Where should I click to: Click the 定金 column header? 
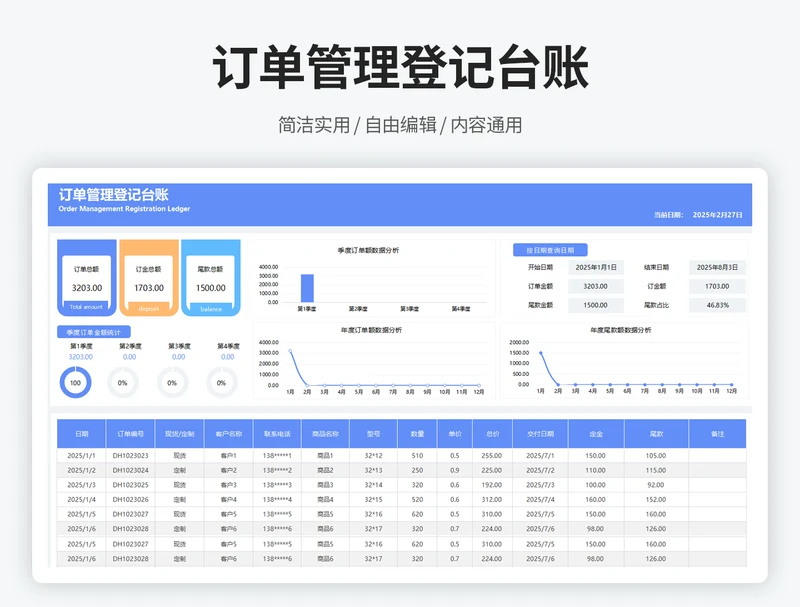click(x=596, y=434)
